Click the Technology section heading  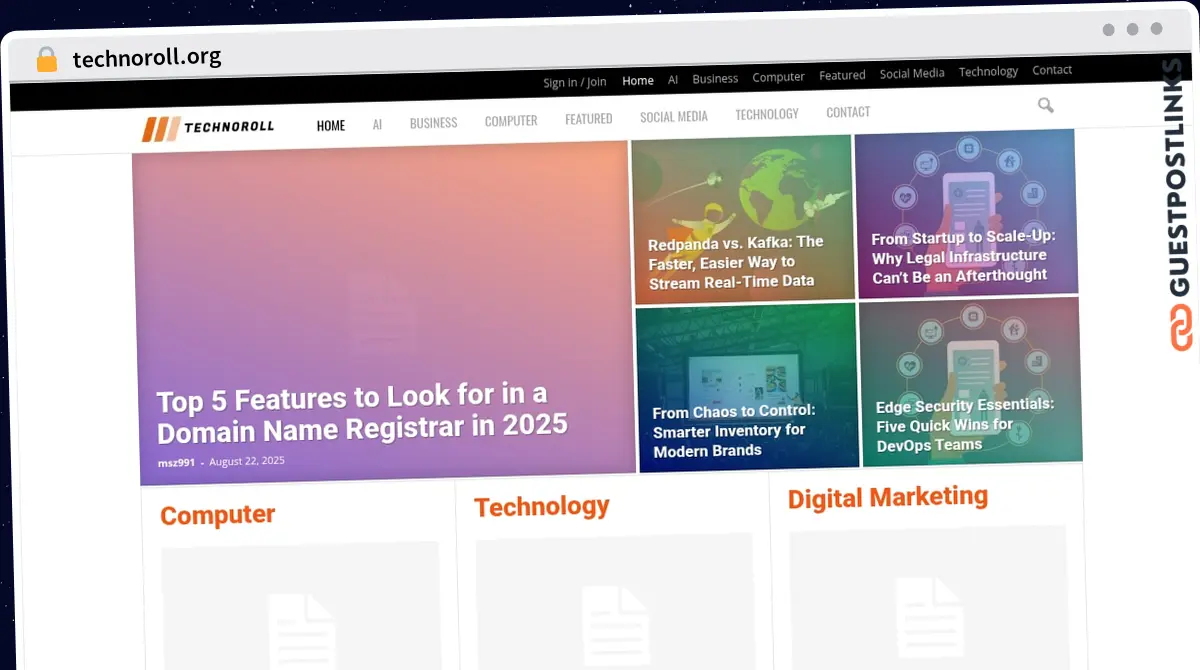point(541,507)
